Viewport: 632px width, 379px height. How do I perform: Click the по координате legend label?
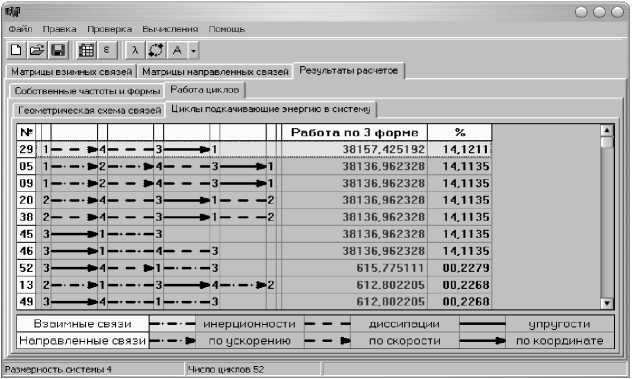pyautogui.click(x=559, y=341)
